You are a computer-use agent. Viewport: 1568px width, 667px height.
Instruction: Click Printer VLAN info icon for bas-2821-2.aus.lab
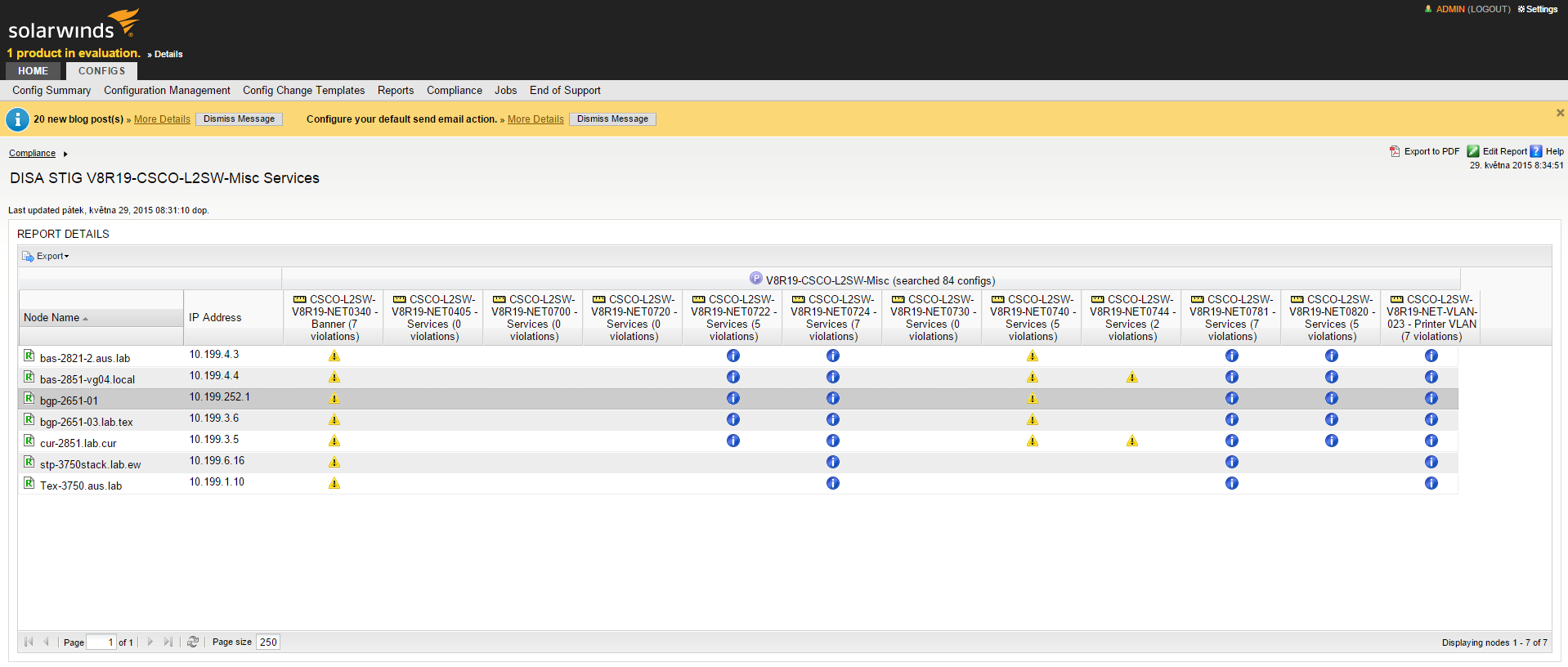coord(1431,356)
